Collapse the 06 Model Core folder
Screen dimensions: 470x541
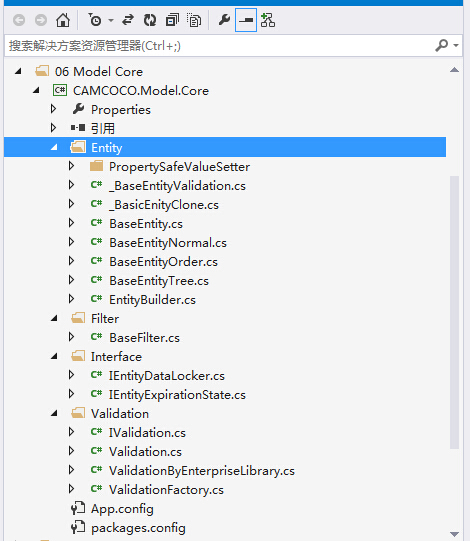pyautogui.click(x=18, y=71)
